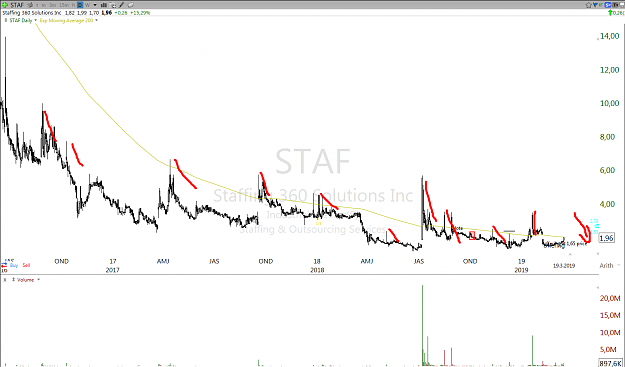Click the STAF ticker symbol field
This screenshot has width=625, height=367.
point(17,5)
